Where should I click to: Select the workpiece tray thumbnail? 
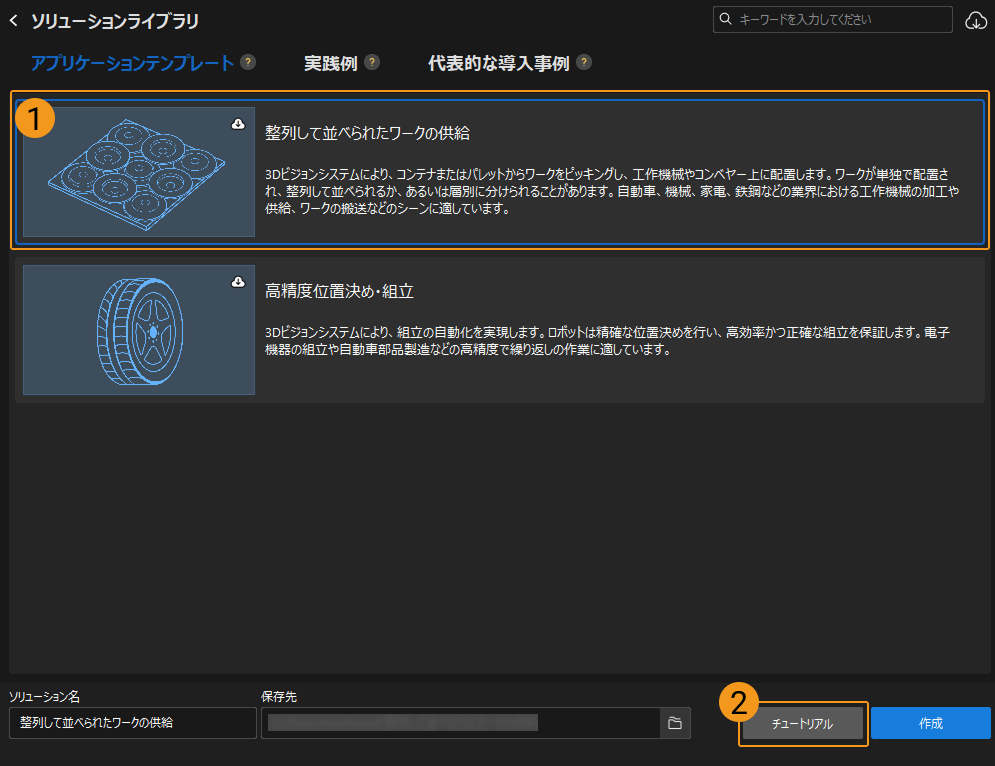pyautogui.click(x=139, y=172)
